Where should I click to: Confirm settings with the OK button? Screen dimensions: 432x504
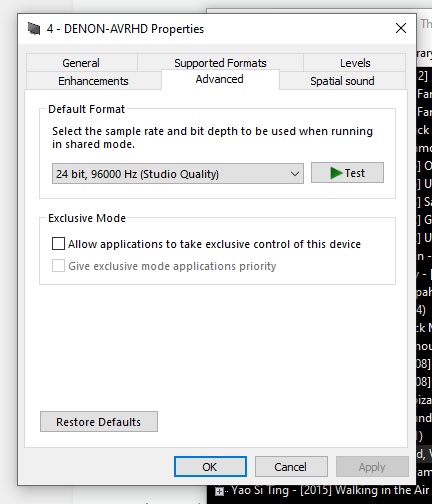click(x=210, y=467)
